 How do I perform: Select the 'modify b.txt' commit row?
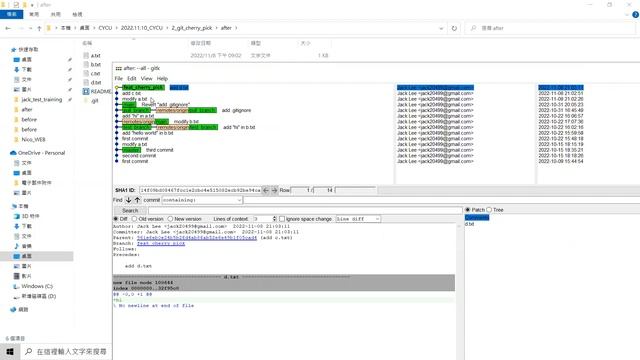click(x=186, y=122)
